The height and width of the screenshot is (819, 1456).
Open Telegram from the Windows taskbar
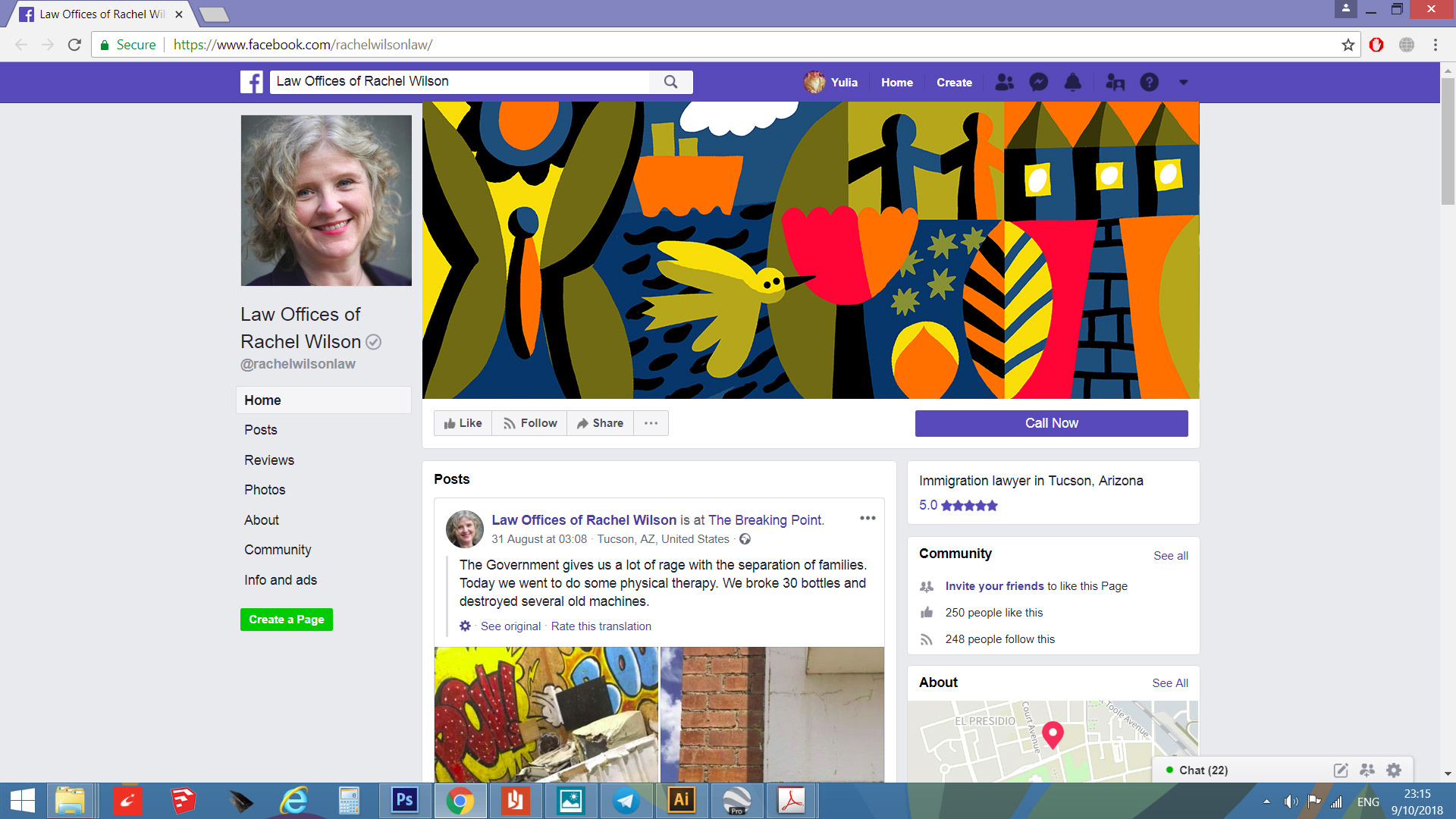[x=626, y=801]
